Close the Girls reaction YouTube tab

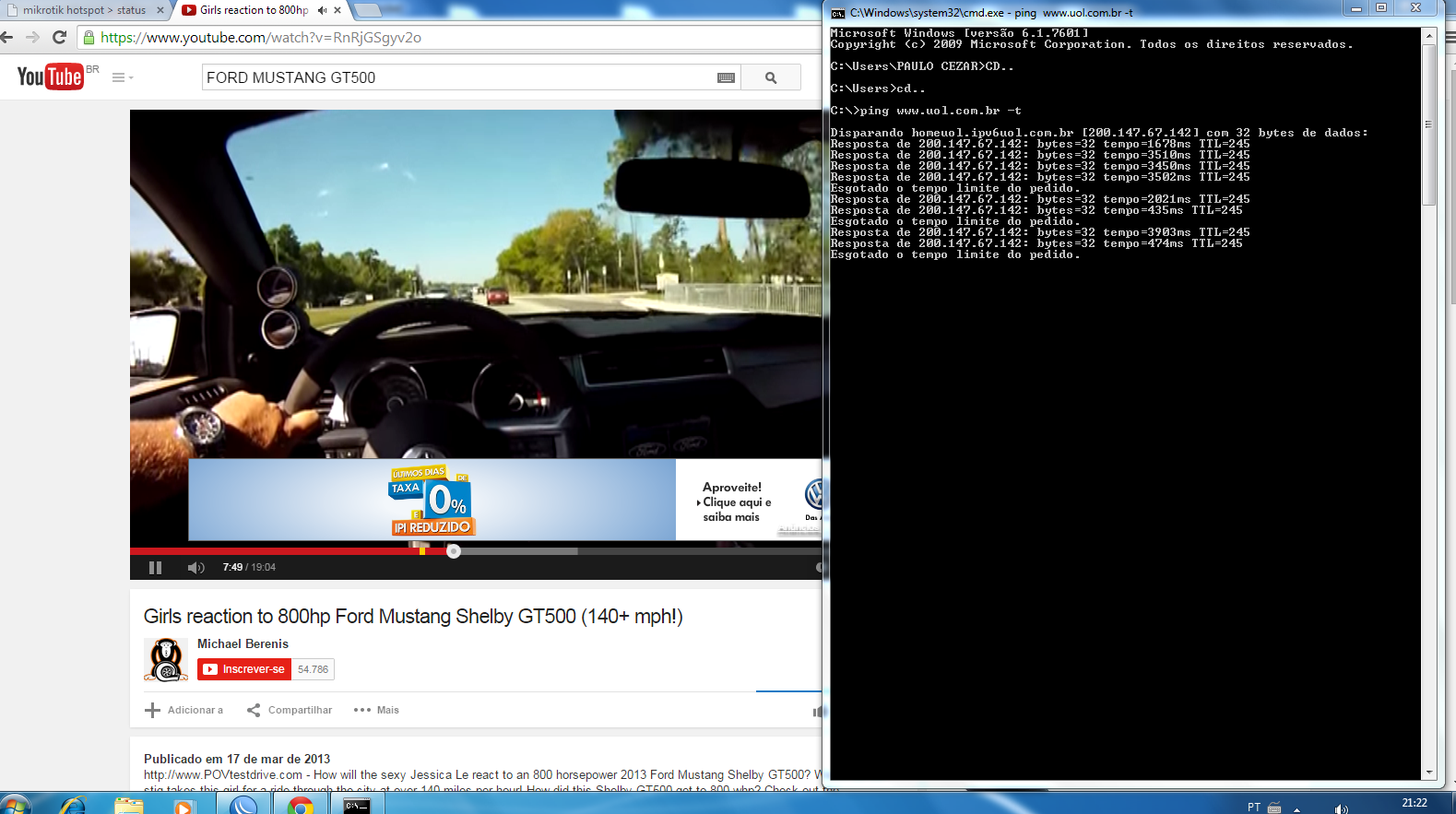point(337,10)
